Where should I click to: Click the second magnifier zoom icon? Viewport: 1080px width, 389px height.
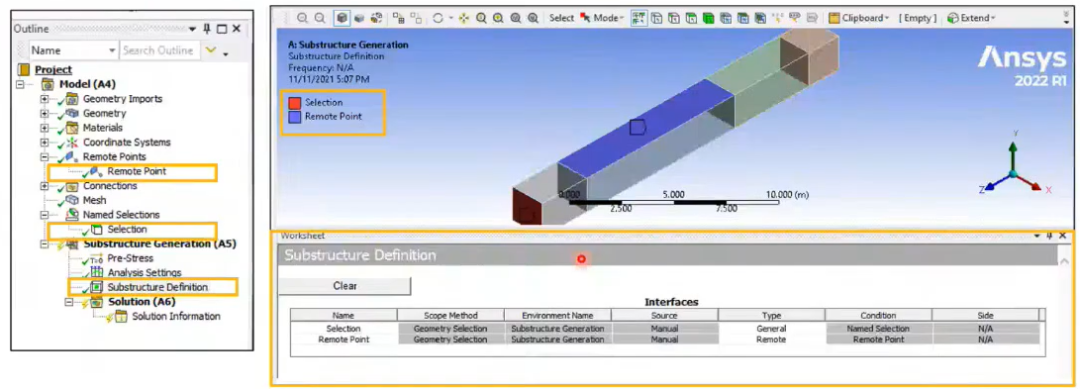320,18
